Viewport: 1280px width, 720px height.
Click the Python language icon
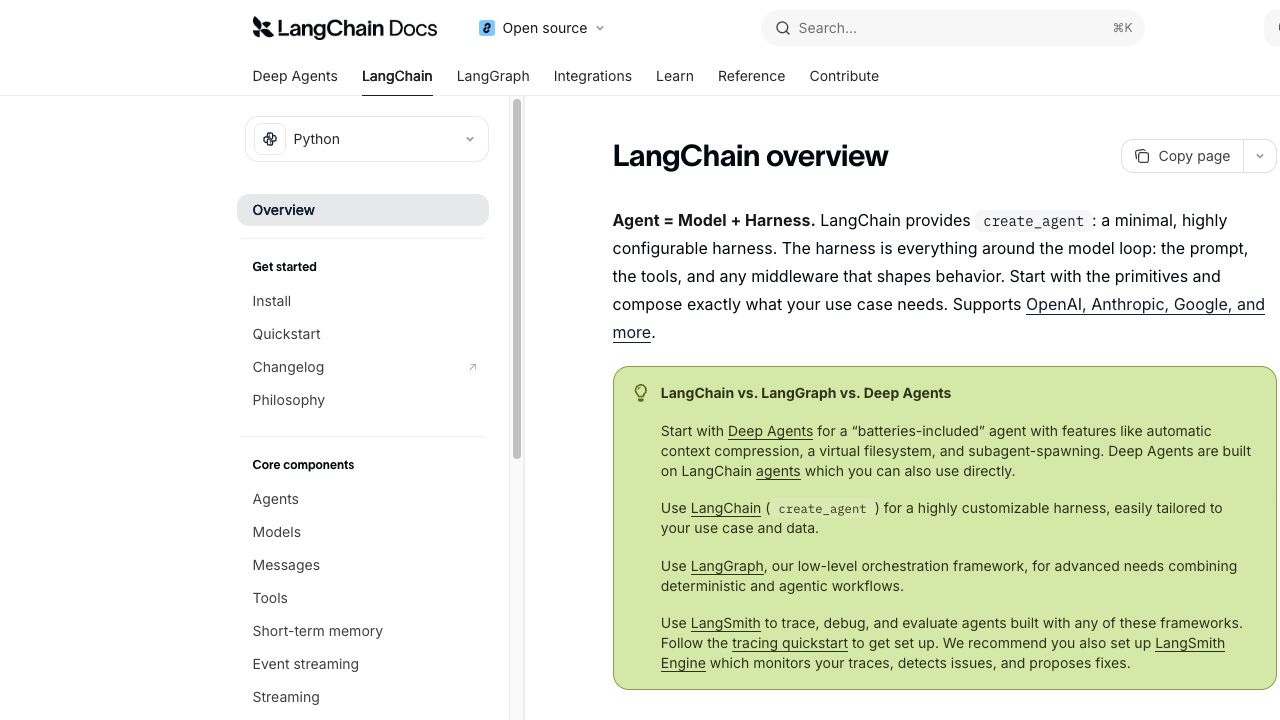(270, 139)
